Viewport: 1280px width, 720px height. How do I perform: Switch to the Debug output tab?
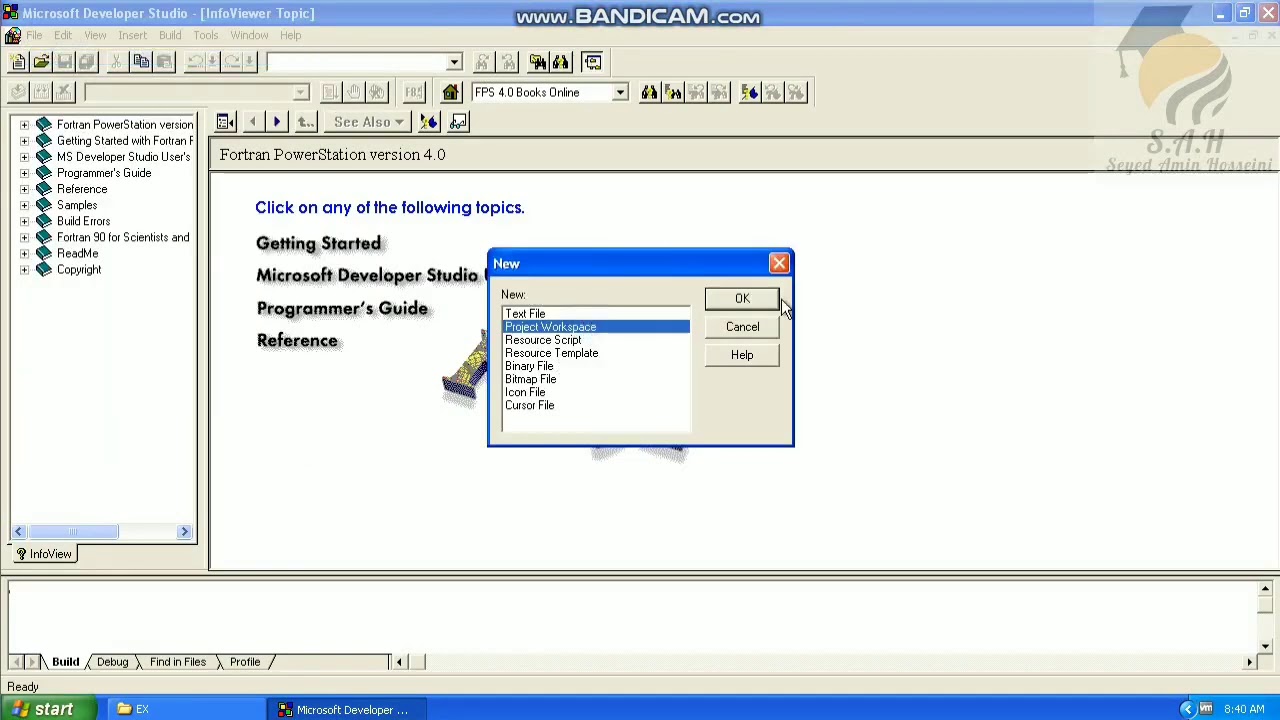[112, 662]
